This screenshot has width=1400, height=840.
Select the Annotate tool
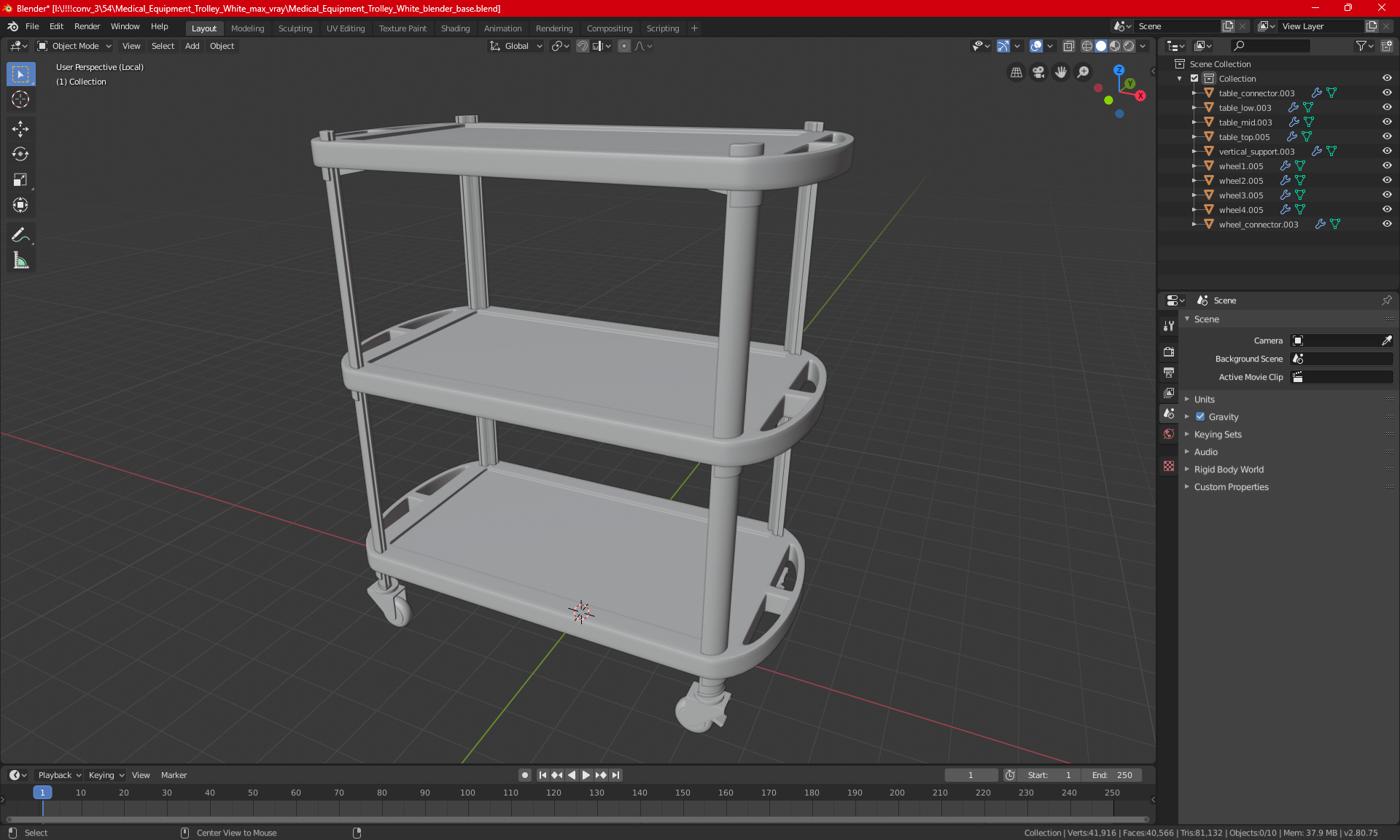click(20, 235)
